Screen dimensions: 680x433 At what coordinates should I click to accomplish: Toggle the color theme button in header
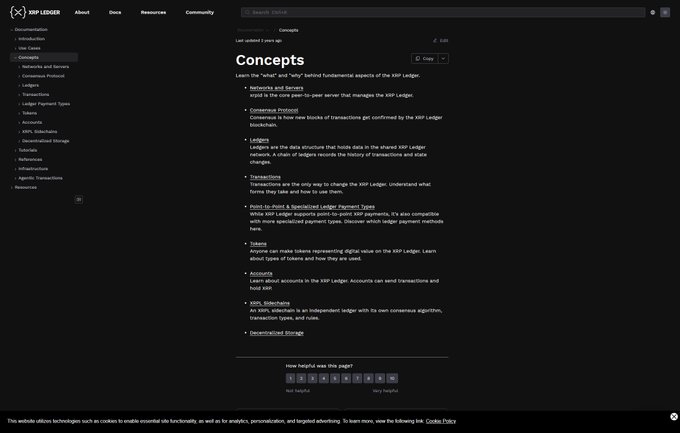coord(665,12)
